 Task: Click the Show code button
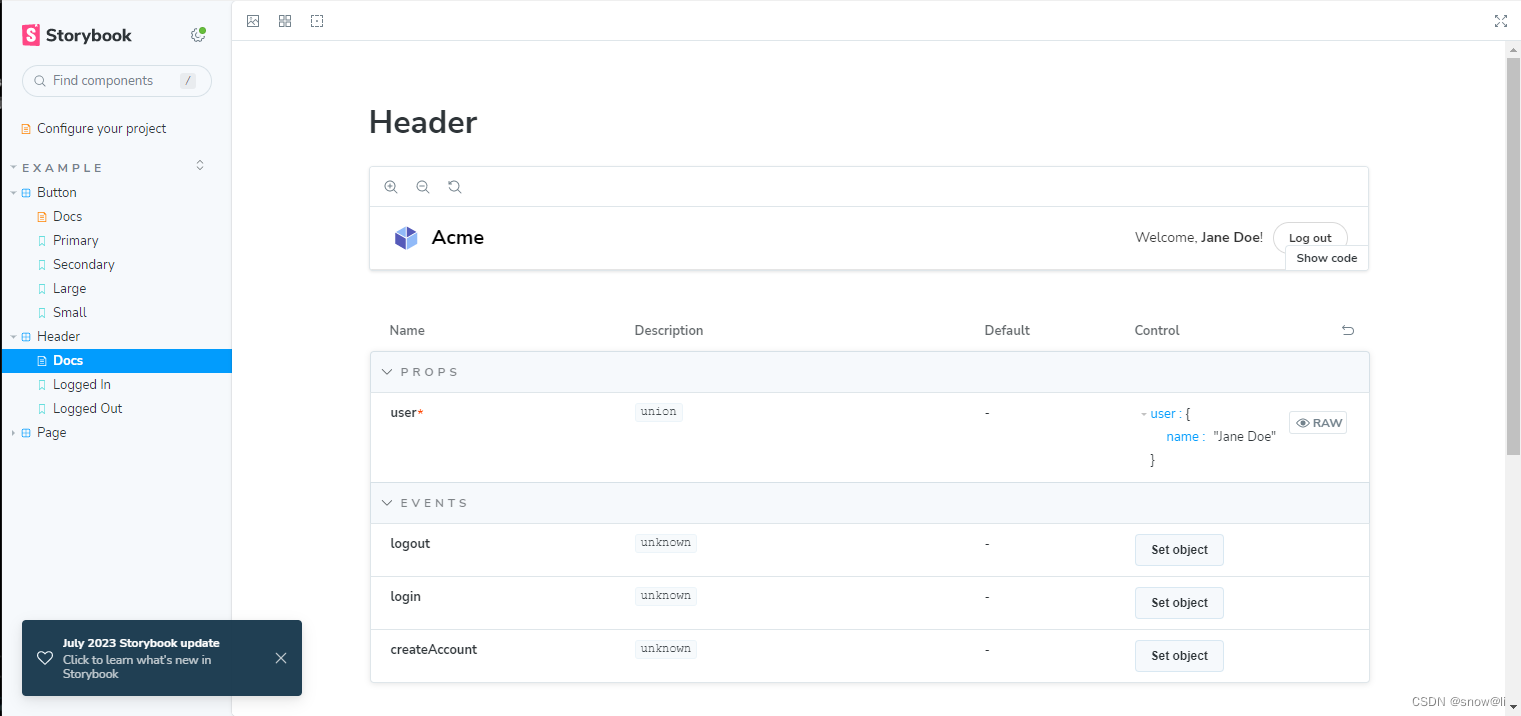[1326, 258]
